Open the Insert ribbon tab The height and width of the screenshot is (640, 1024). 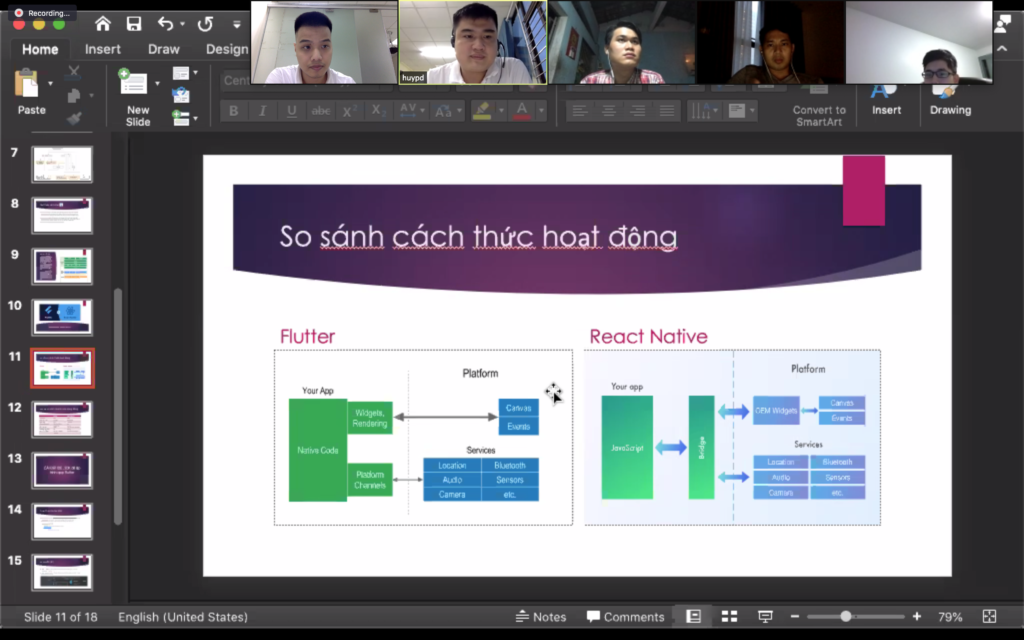point(103,49)
